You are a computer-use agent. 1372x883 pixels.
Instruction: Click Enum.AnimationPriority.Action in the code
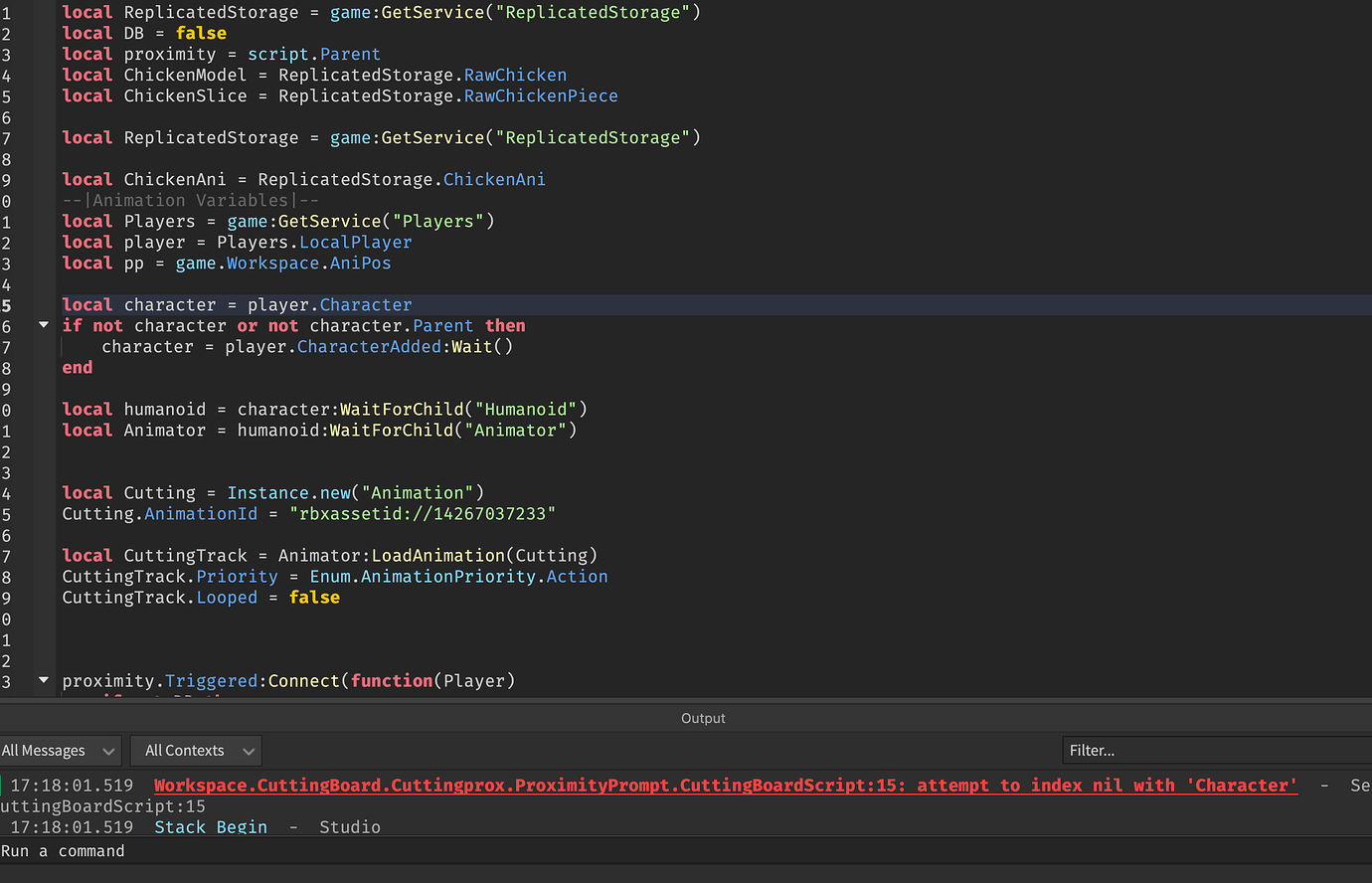tap(456, 576)
